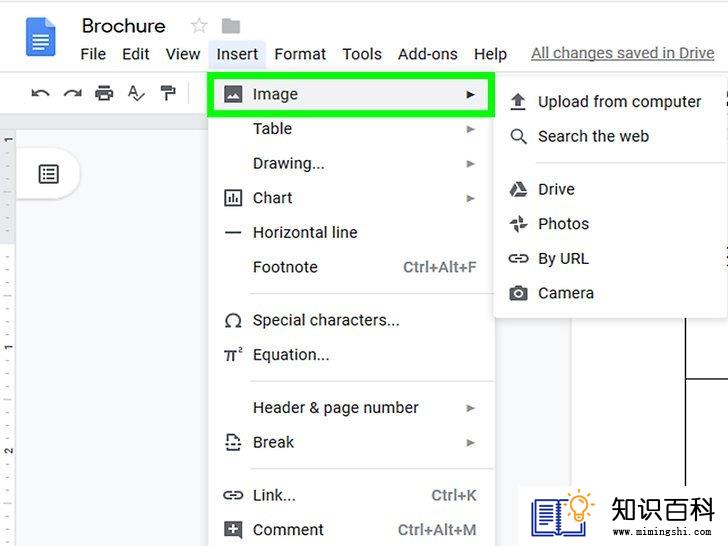Select the Table menu item
Viewport: 728px width, 546px height.
coord(351,129)
